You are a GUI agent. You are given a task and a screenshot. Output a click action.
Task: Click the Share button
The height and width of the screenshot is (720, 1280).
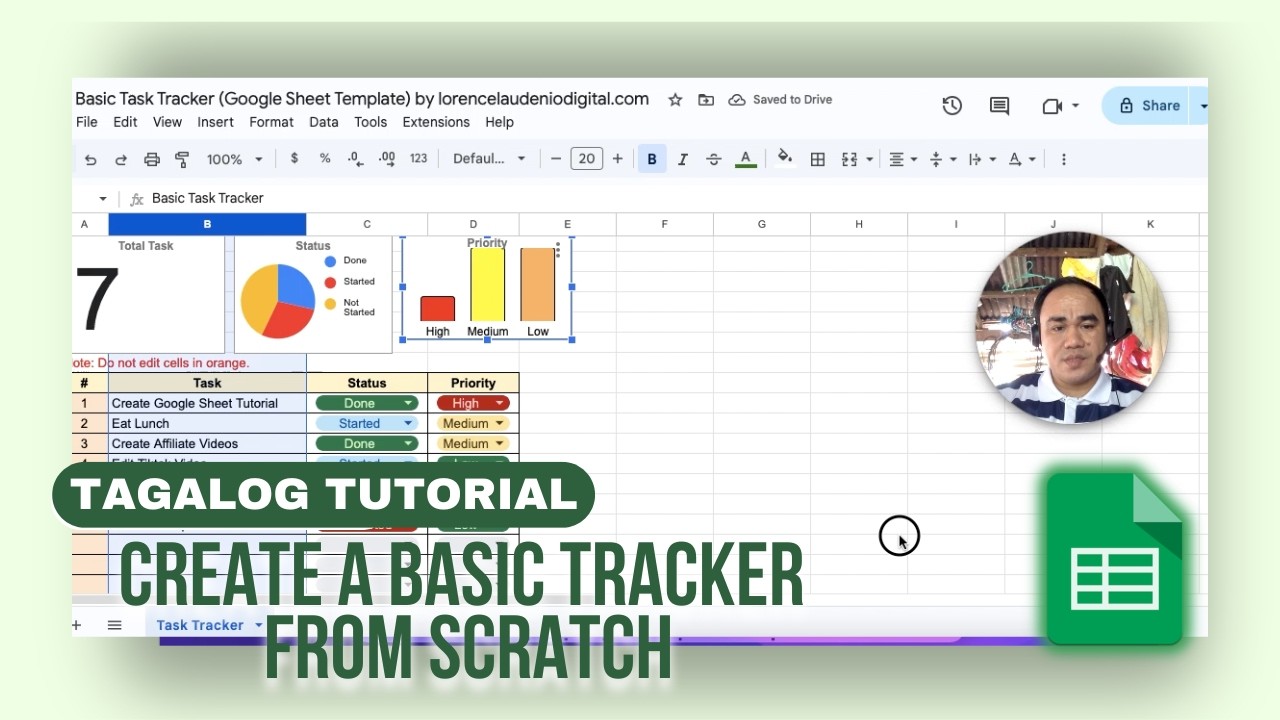[x=1149, y=105]
